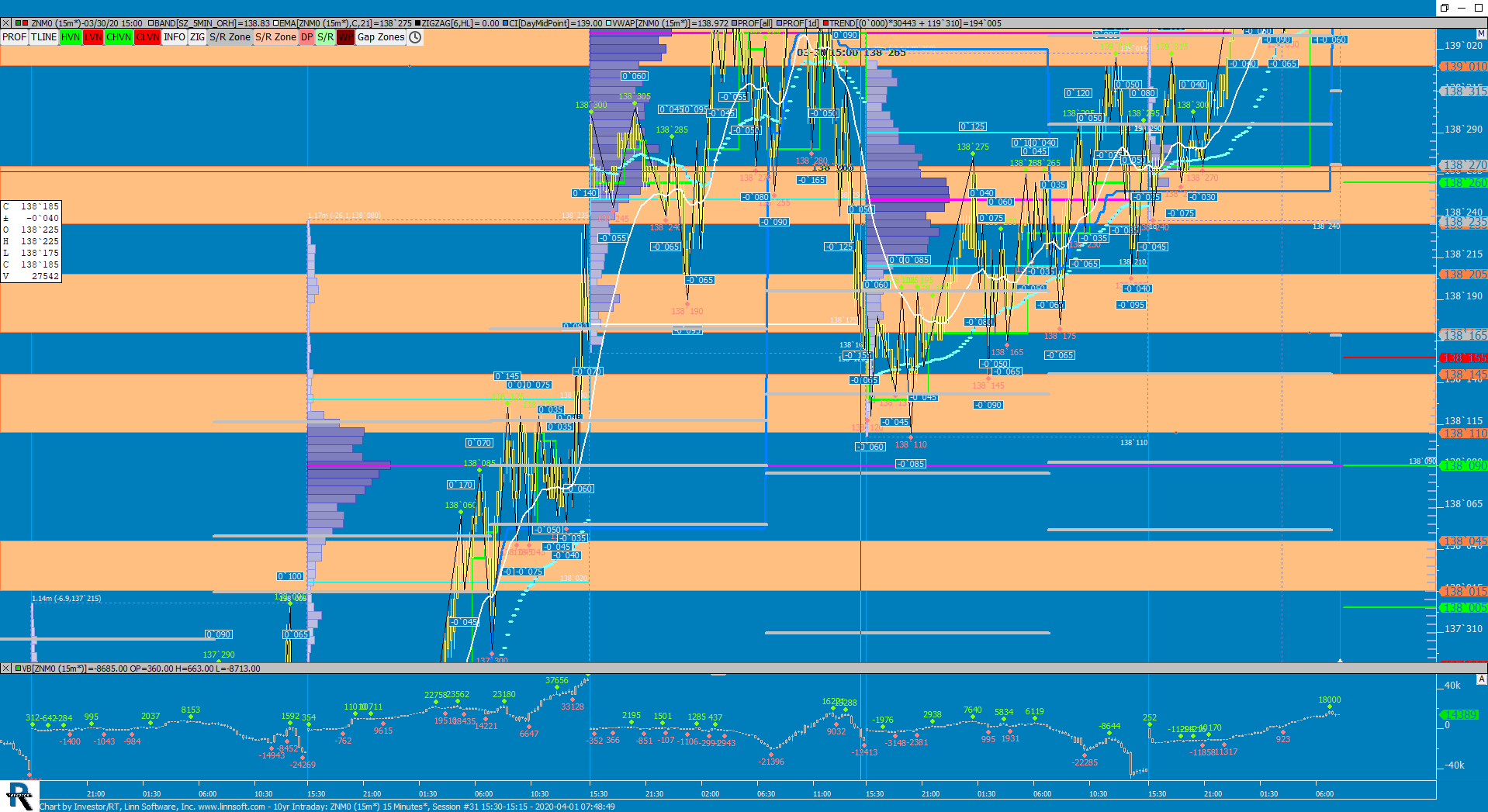Screen dimensions: 1488x812
Task: Click the INFO toolbar button
Action: pyautogui.click(x=175, y=37)
